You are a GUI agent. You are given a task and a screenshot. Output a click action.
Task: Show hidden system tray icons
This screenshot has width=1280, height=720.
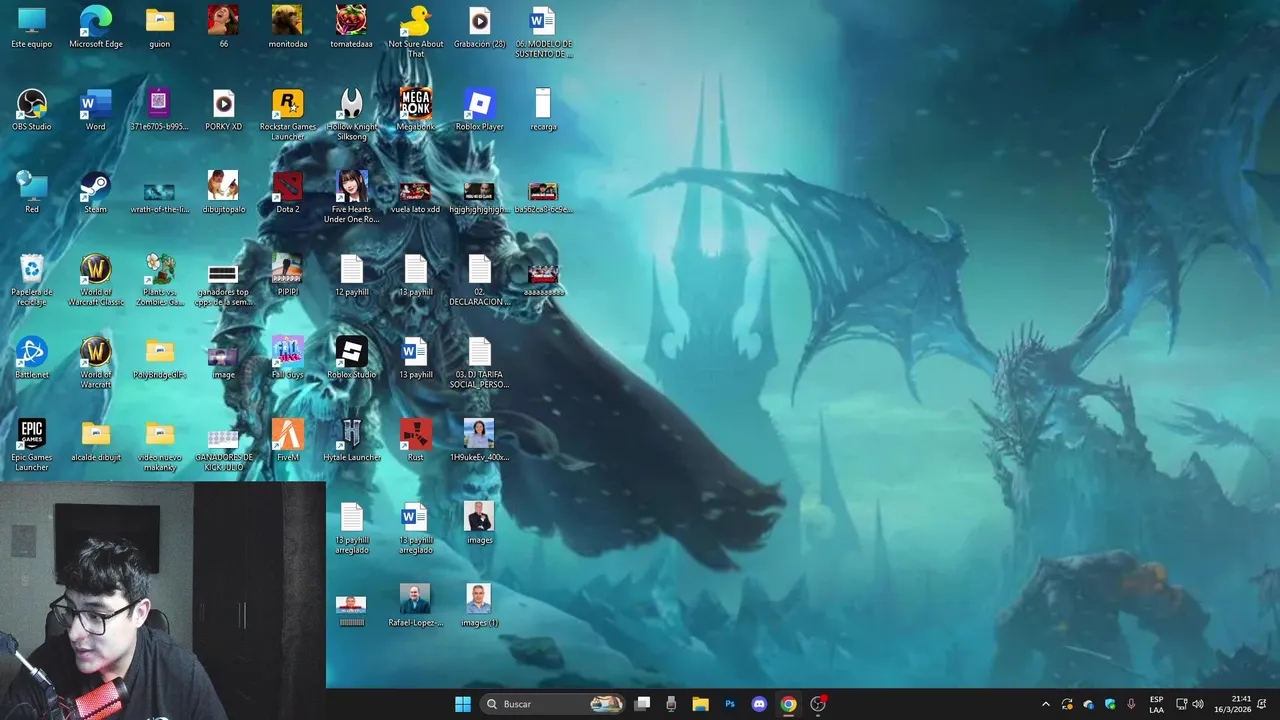1046,704
